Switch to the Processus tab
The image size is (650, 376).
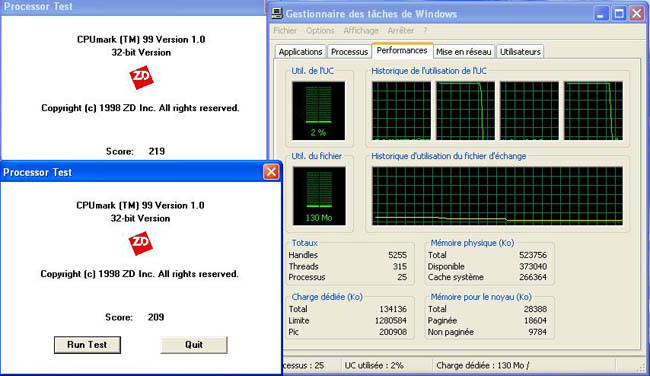(x=349, y=52)
